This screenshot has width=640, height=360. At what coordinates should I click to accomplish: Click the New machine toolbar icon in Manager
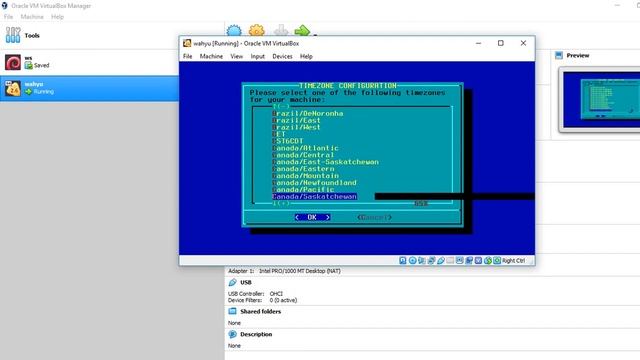(234, 31)
